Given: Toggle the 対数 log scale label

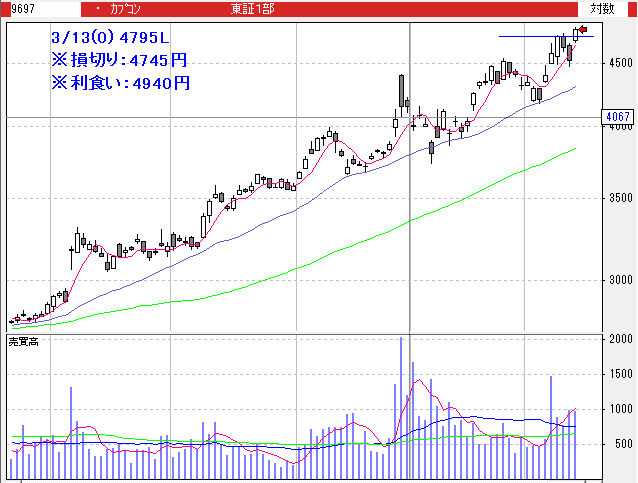Looking at the screenshot, I should point(601,8).
